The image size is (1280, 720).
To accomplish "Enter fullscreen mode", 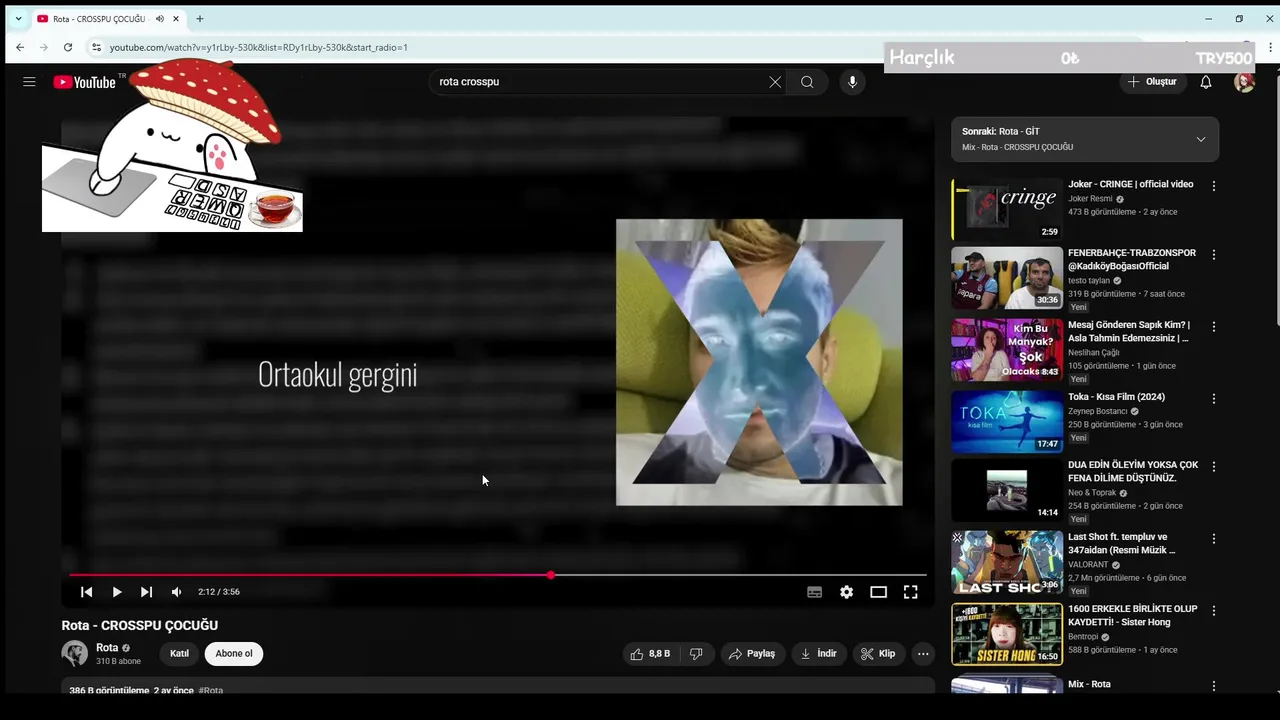I will tap(911, 592).
